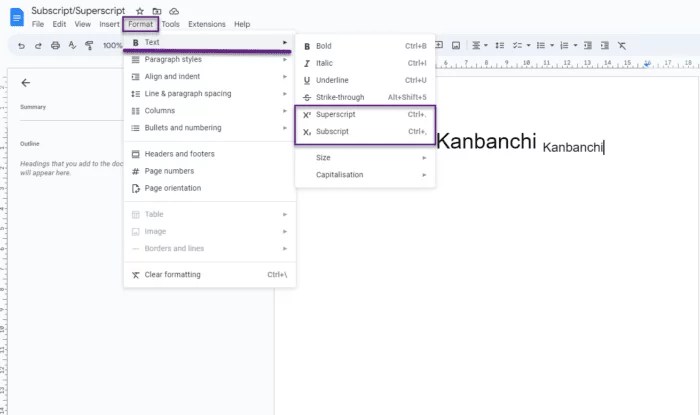Image resolution: width=700 pixels, height=415 pixels.
Task: Close the open Format menu
Action: [141, 24]
